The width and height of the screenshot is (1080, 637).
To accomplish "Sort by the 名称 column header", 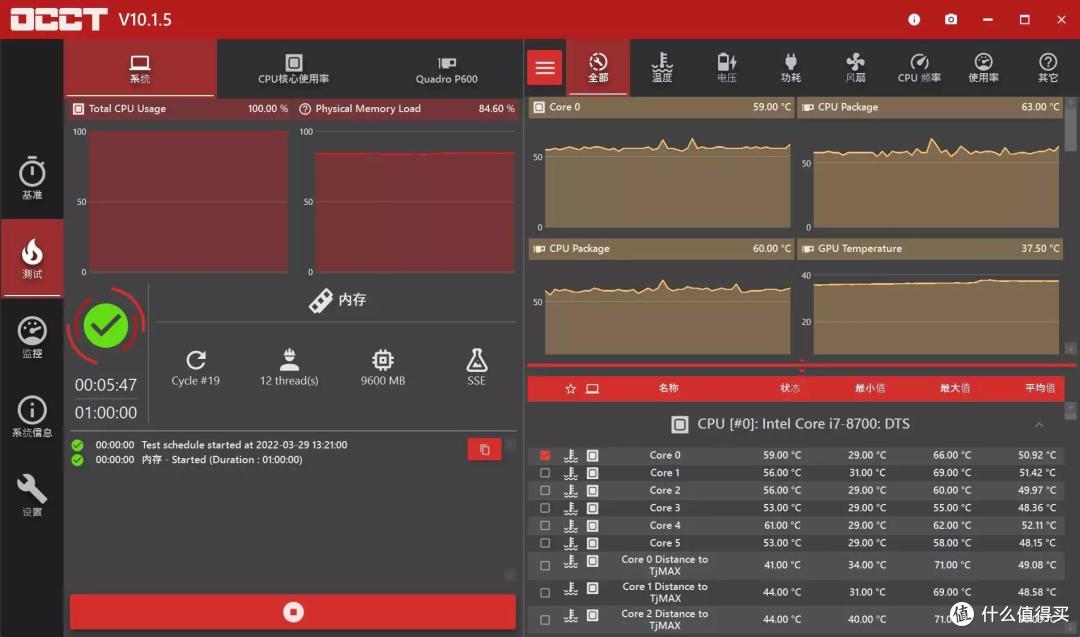I will click(x=668, y=388).
